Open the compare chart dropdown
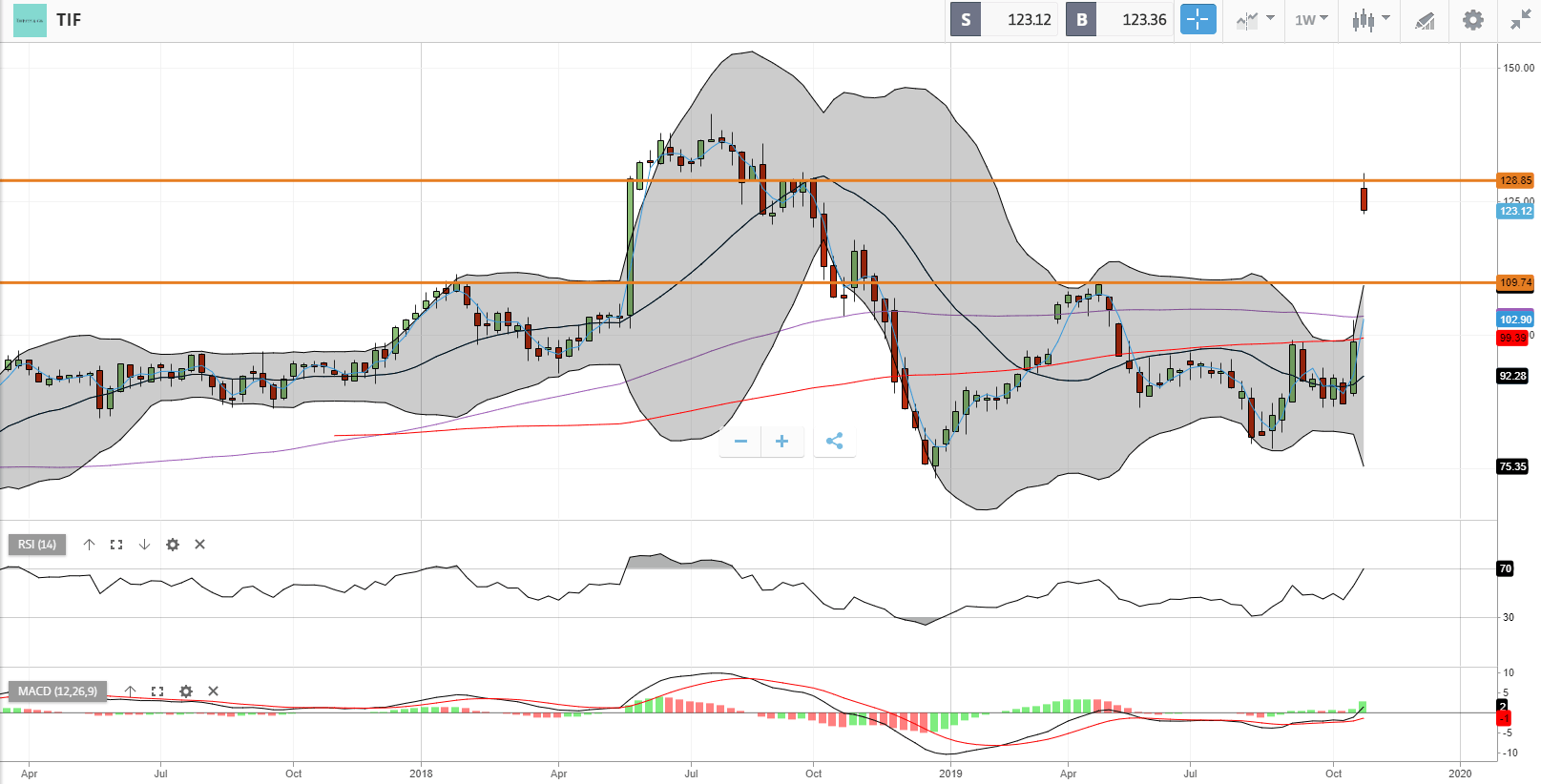The height and width of the screenshot is (784, 1541). (1255, 20)
